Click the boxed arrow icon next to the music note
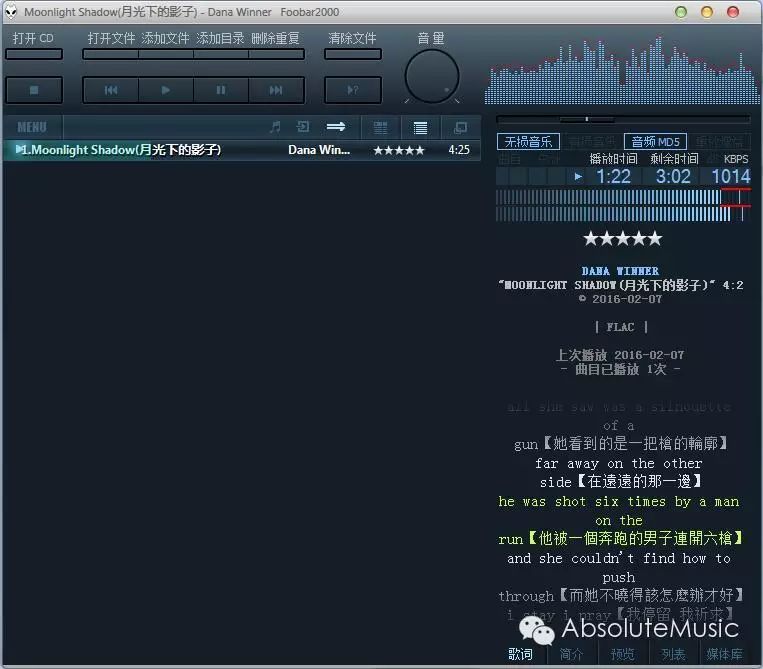763x669 pixels. point(303,127)
